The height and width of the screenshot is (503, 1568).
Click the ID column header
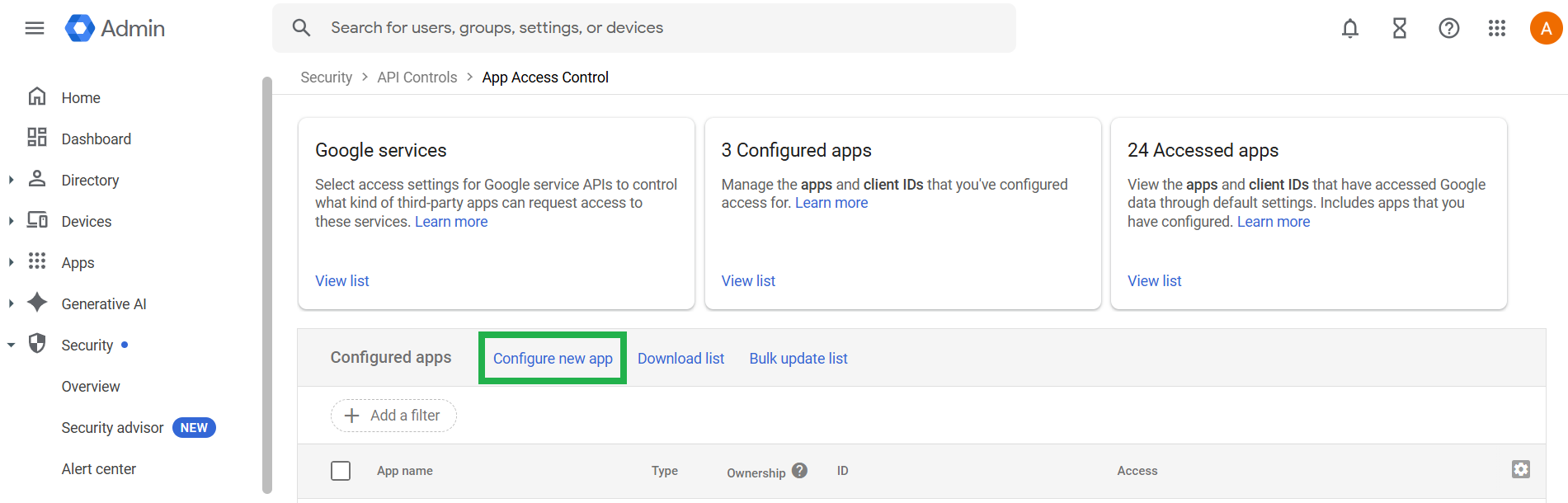pos(843,471)
